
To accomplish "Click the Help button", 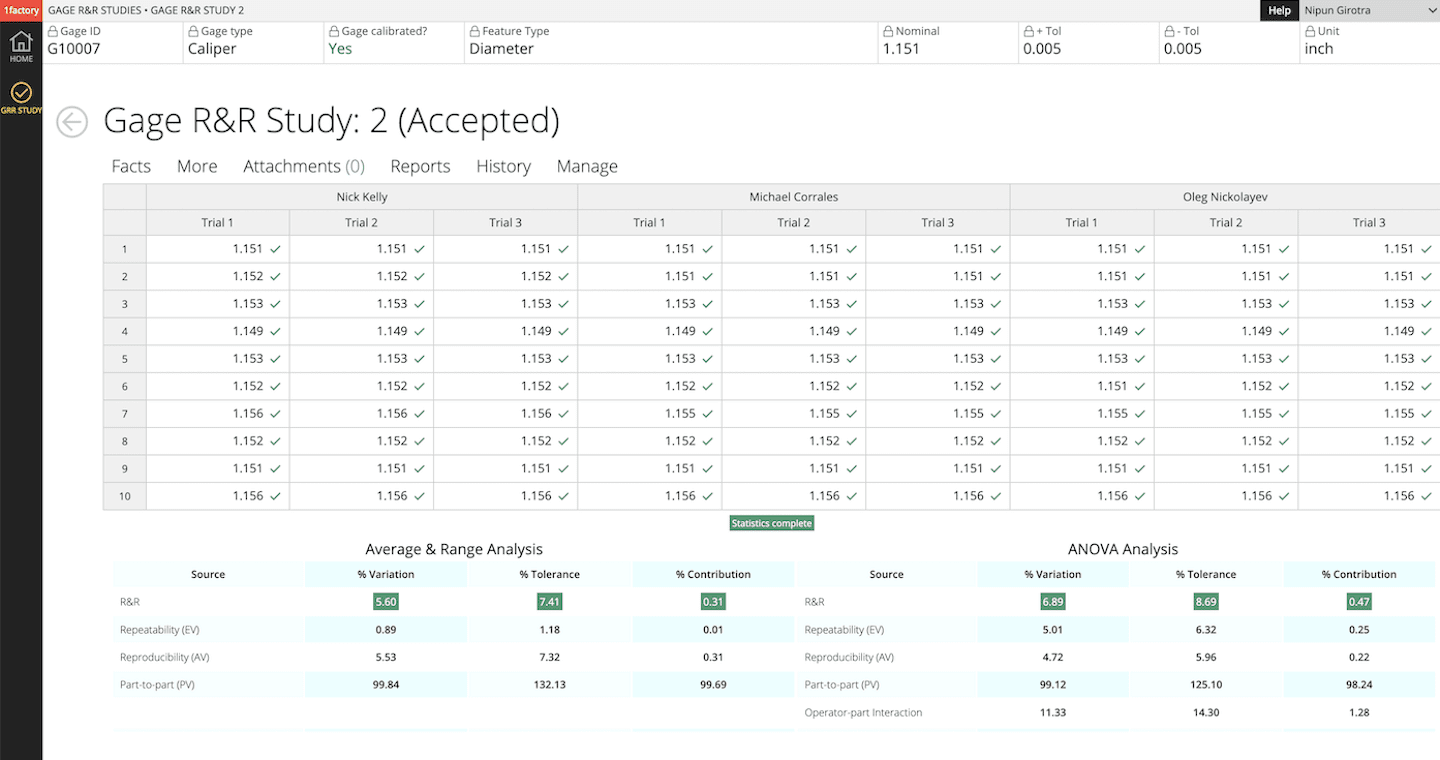I will coord(1279,10).
